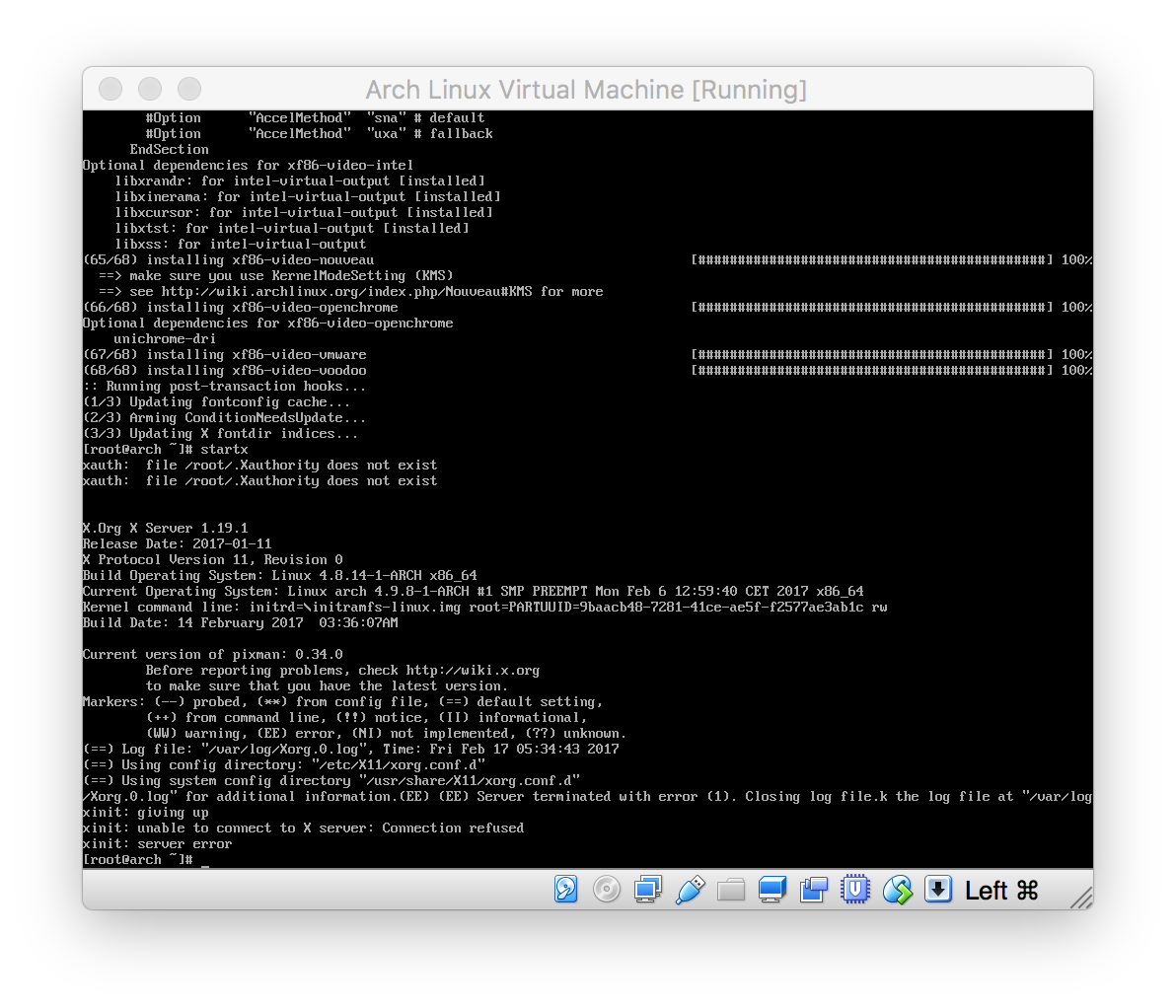Click the CPU virtualization features indicator
This screenshot has width=1176, height=1008.
click(x=855, y=890)
